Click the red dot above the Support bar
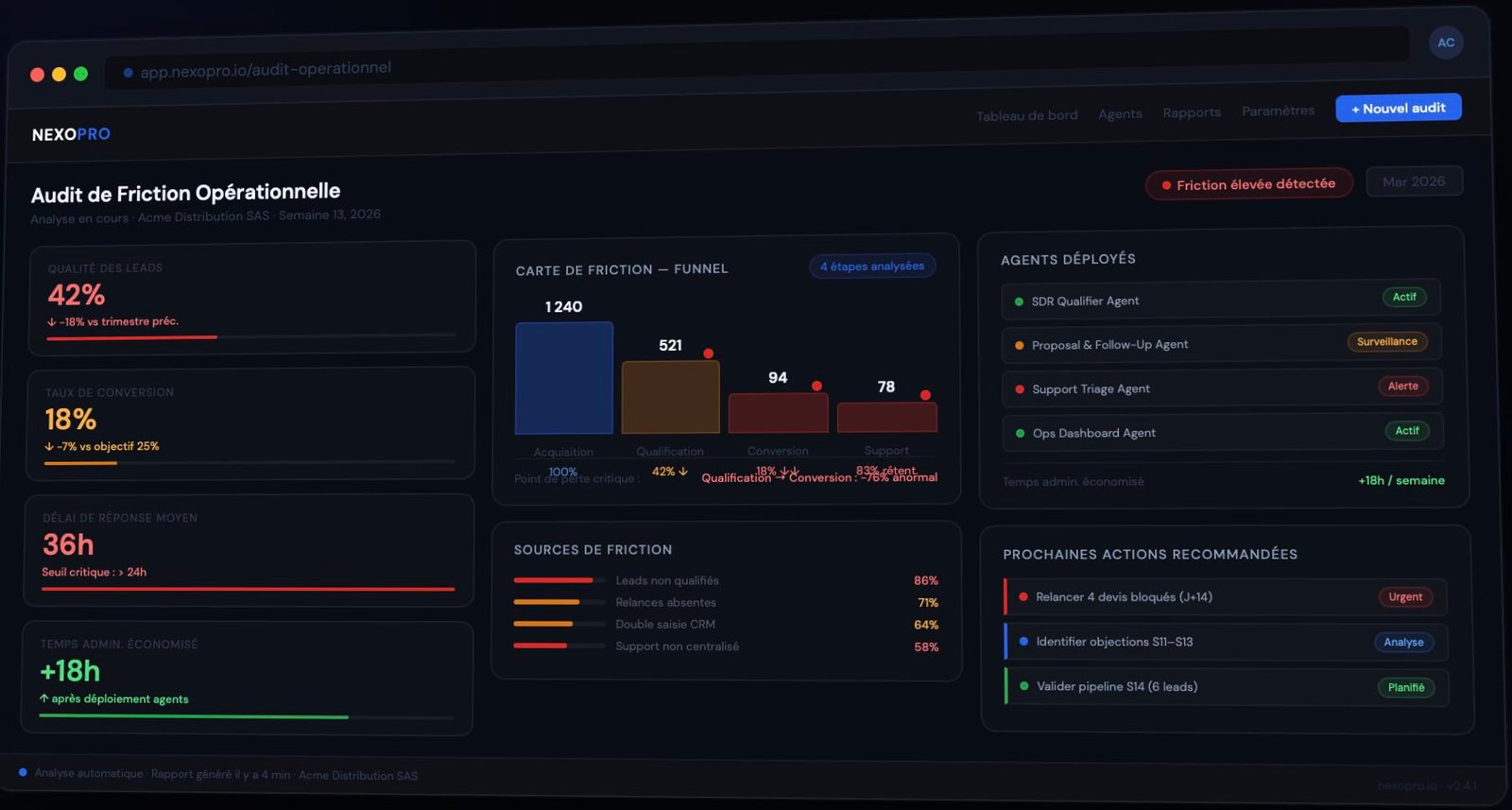Image resolution: width=1512 pixels, height=810 pixels. click(x=925, y=395)
